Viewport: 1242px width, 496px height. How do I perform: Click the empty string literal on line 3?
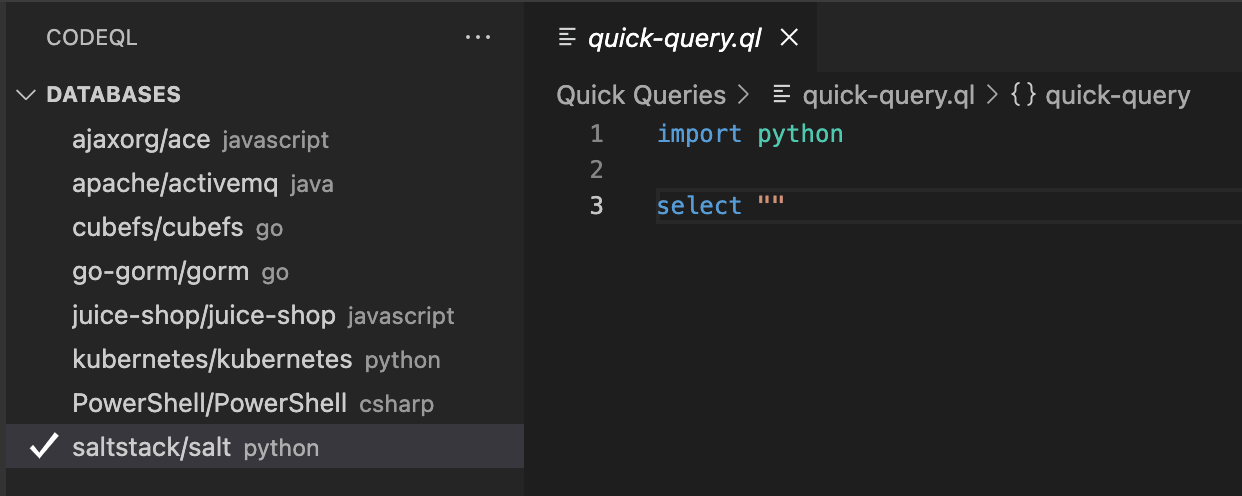[x=771, y=203]
